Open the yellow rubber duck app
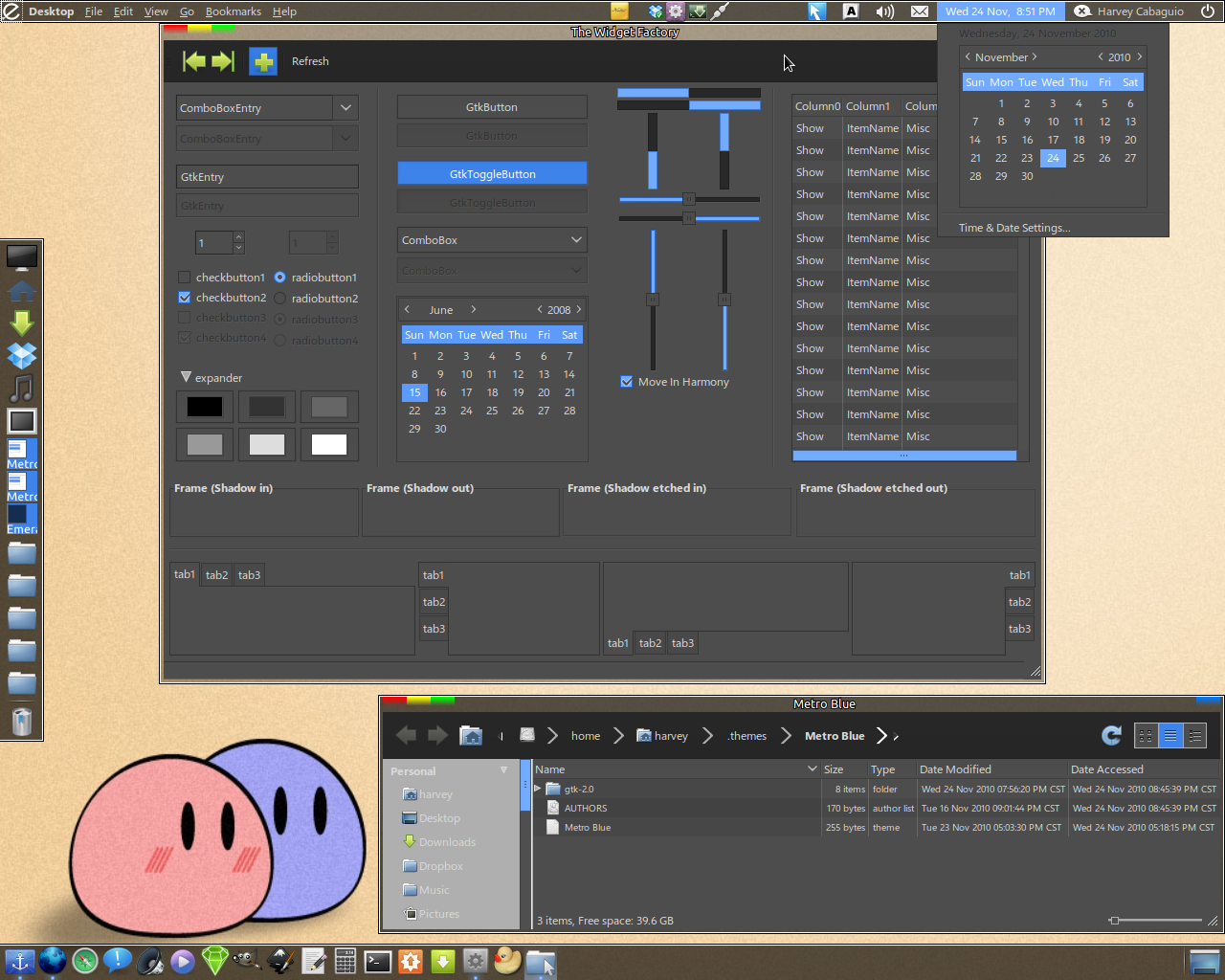 pyautogui.click(x=507, y=960)
